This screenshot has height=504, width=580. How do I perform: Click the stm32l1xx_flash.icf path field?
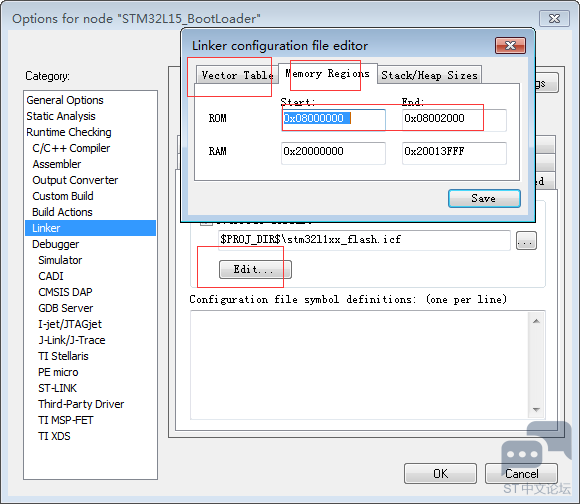tap(364, 240)
